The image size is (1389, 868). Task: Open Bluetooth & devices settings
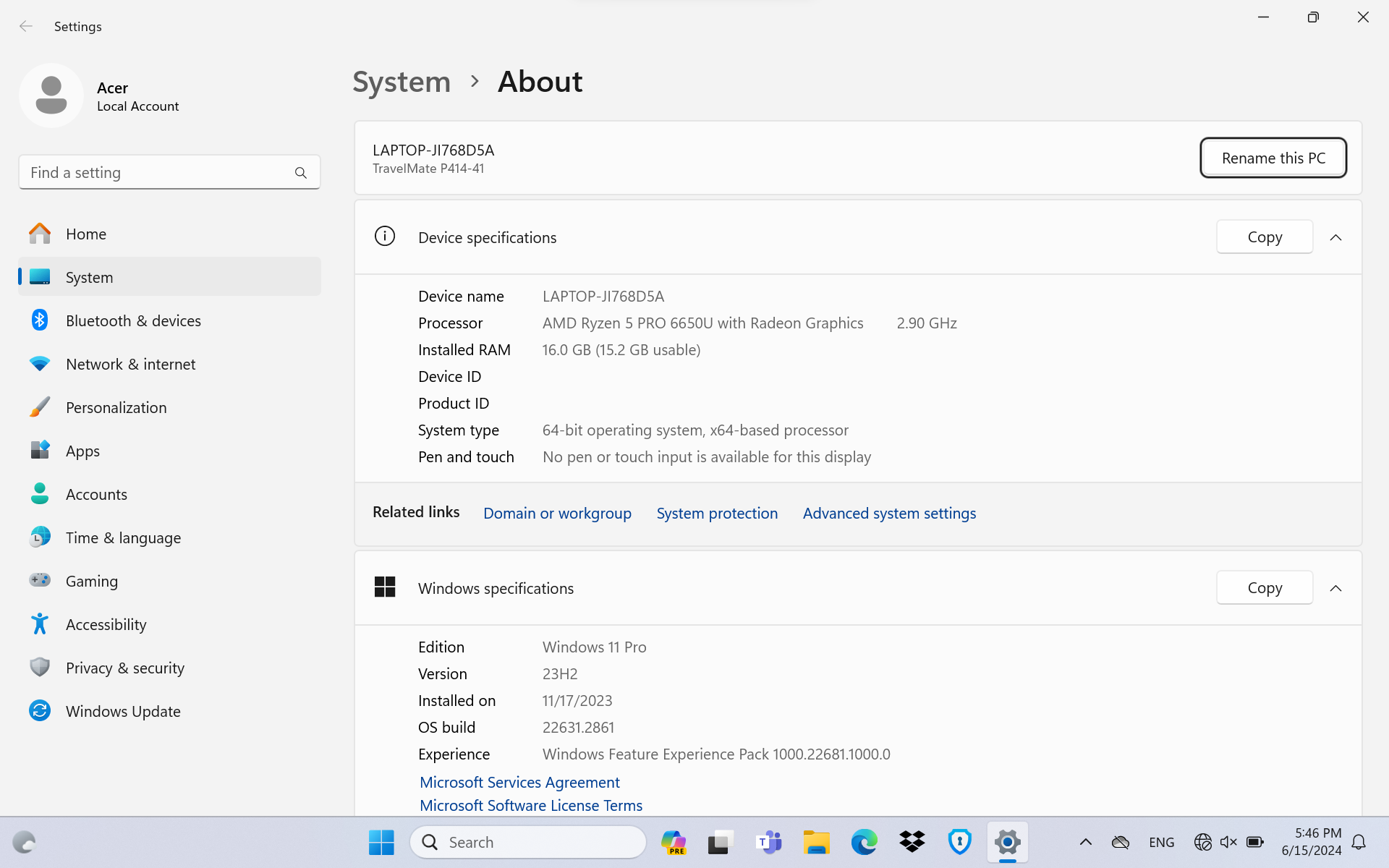[x=133, y=320]
